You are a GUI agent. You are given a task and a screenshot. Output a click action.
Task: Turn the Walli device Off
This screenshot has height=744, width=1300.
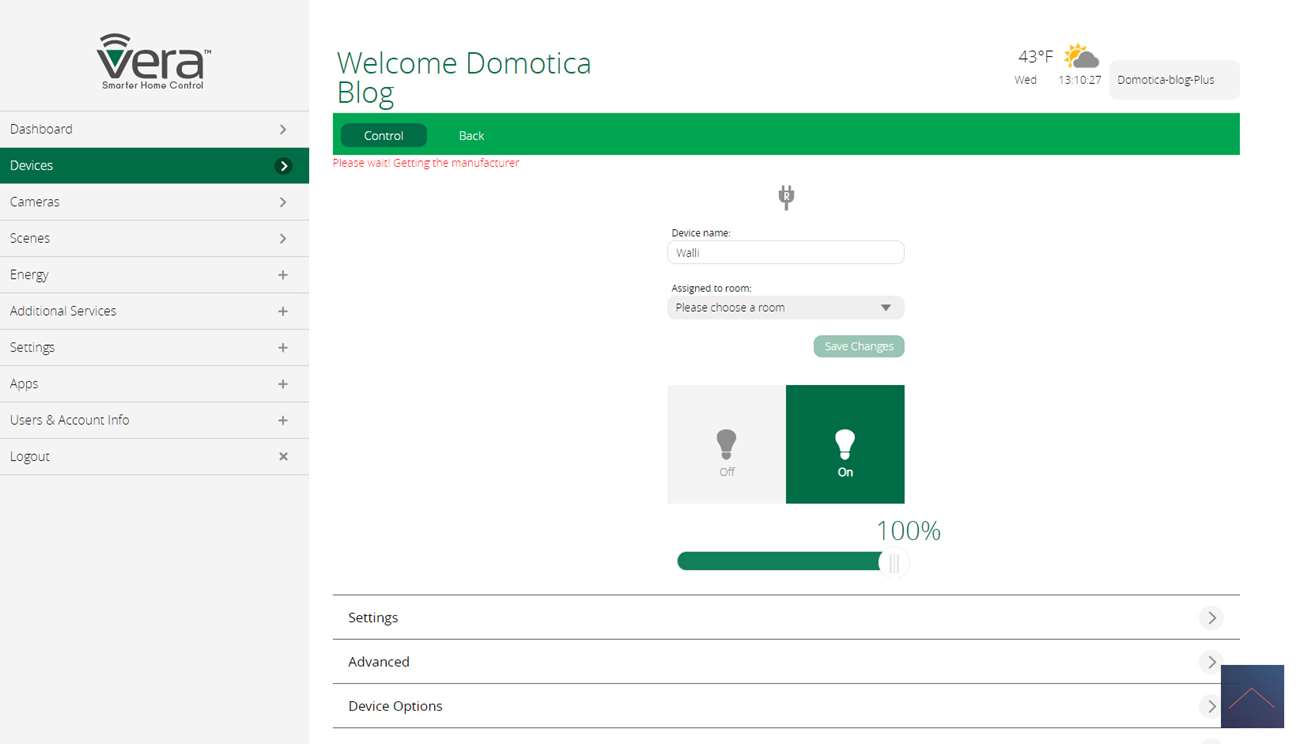pos(726,445)
